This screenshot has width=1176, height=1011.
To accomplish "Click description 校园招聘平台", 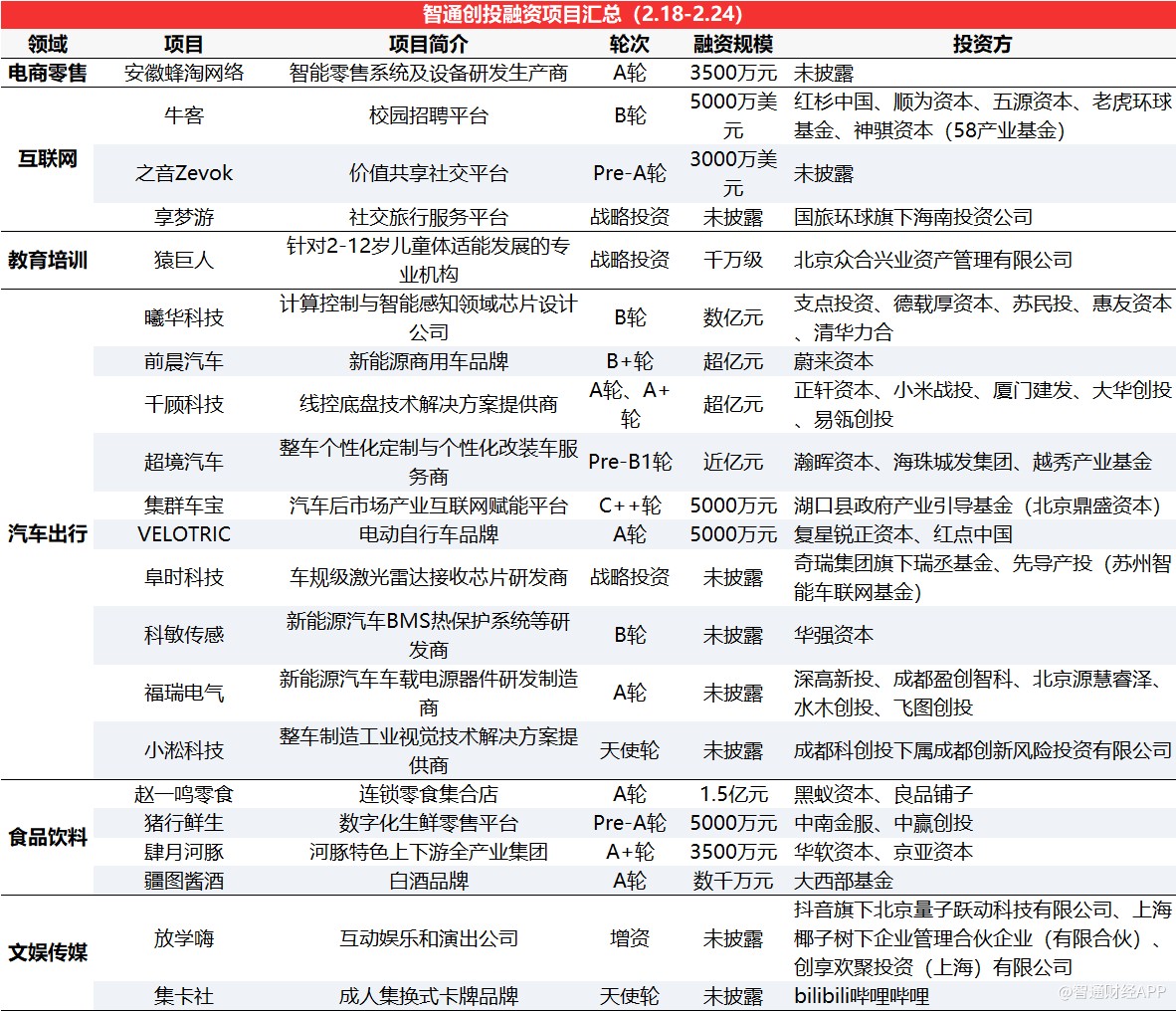I will [x=428, y=115].
